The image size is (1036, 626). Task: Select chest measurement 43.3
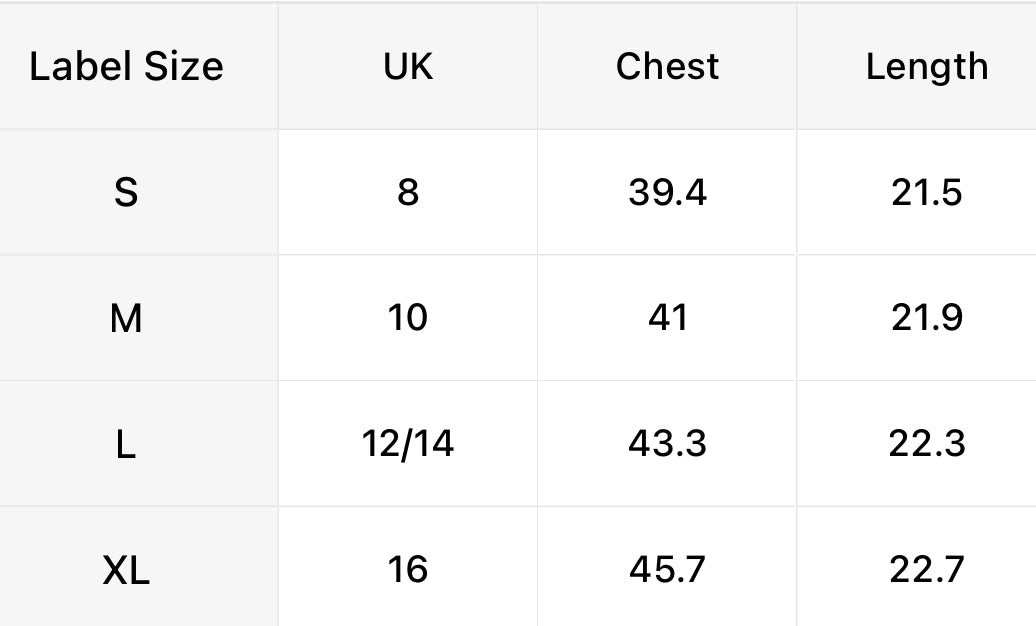pyautogui.click(x=667, y=444)
